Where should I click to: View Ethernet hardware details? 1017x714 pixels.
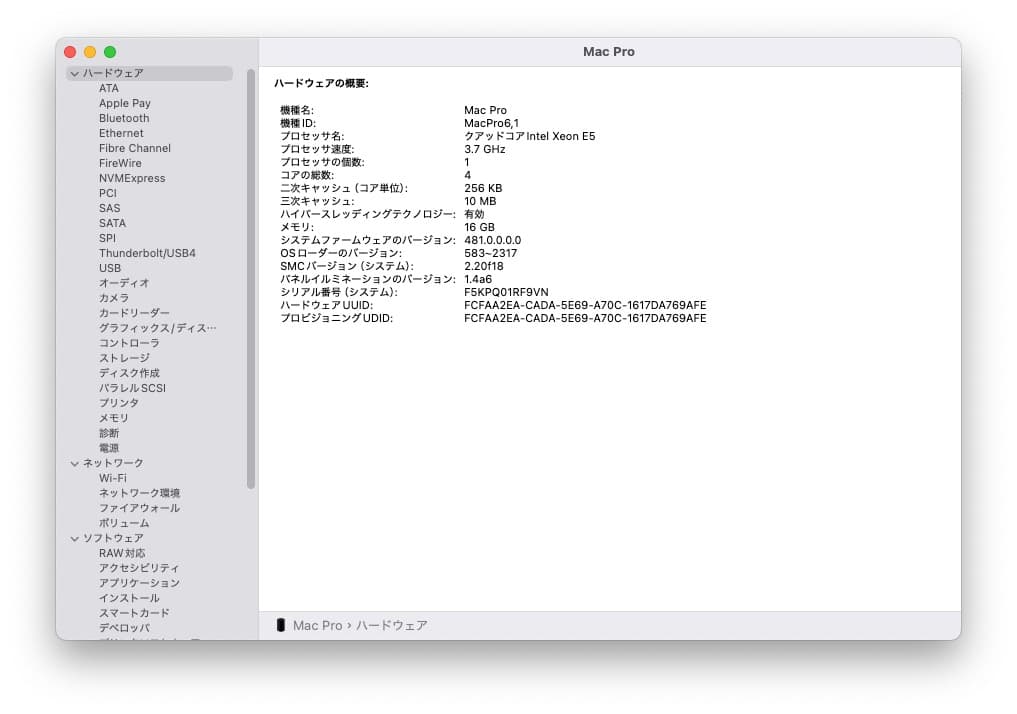coord(120,133)
